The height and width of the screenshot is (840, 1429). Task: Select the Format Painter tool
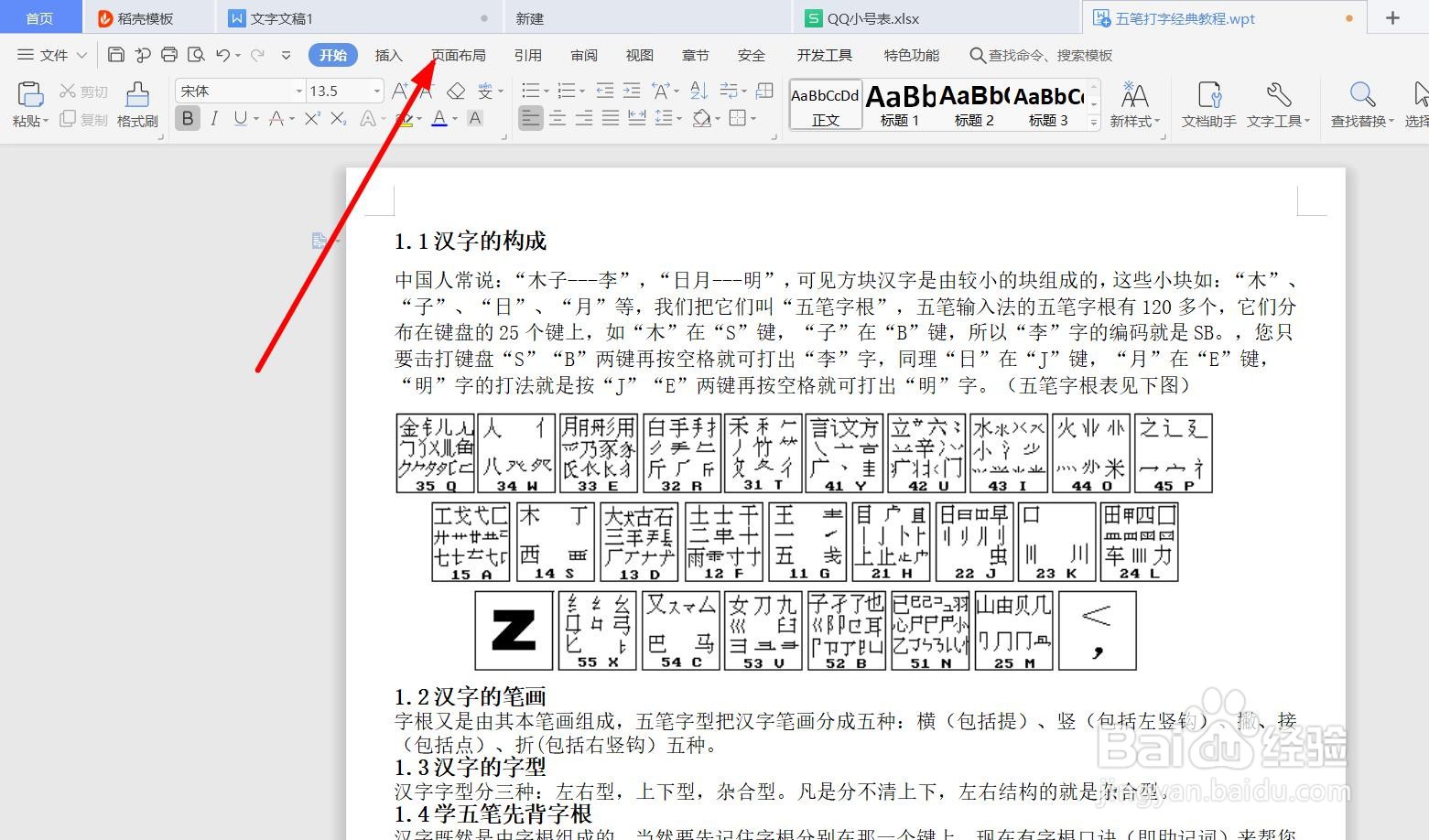[x=136, y=103]
